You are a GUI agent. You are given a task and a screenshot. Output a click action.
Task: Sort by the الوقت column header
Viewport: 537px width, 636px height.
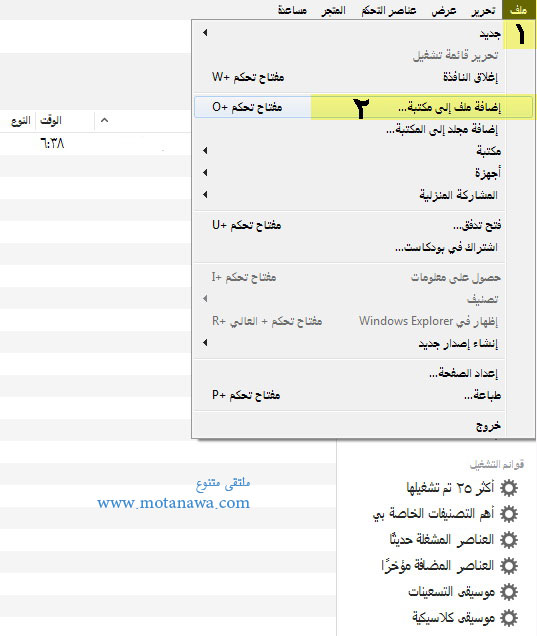click(51, 120)
